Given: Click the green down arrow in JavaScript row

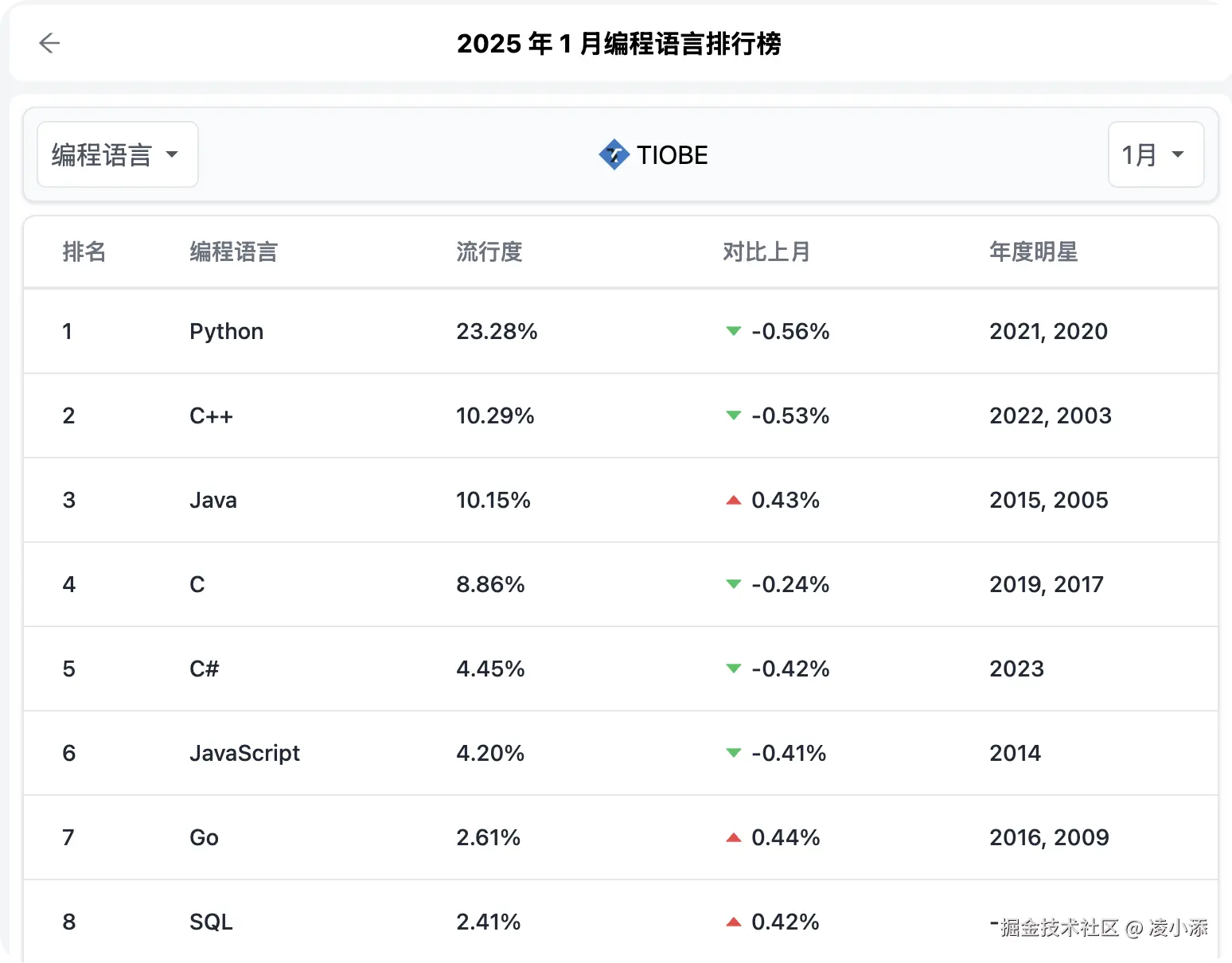Looking at the screenshot, I should click(x=734, y=753).
